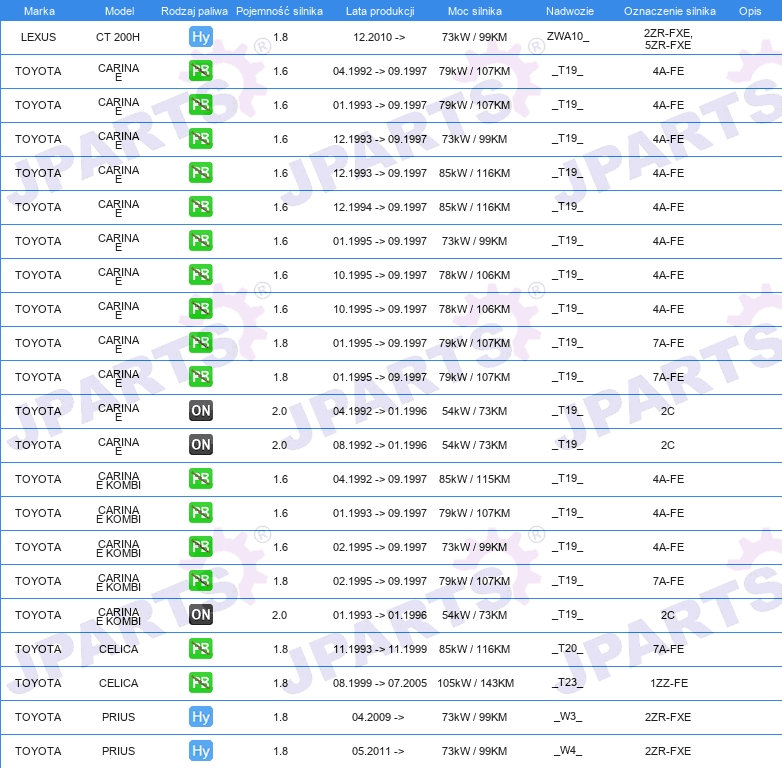Select PRIUS model cell in the _W3_ row
Viewport: 782px width, 768px height.
point(119,717)
